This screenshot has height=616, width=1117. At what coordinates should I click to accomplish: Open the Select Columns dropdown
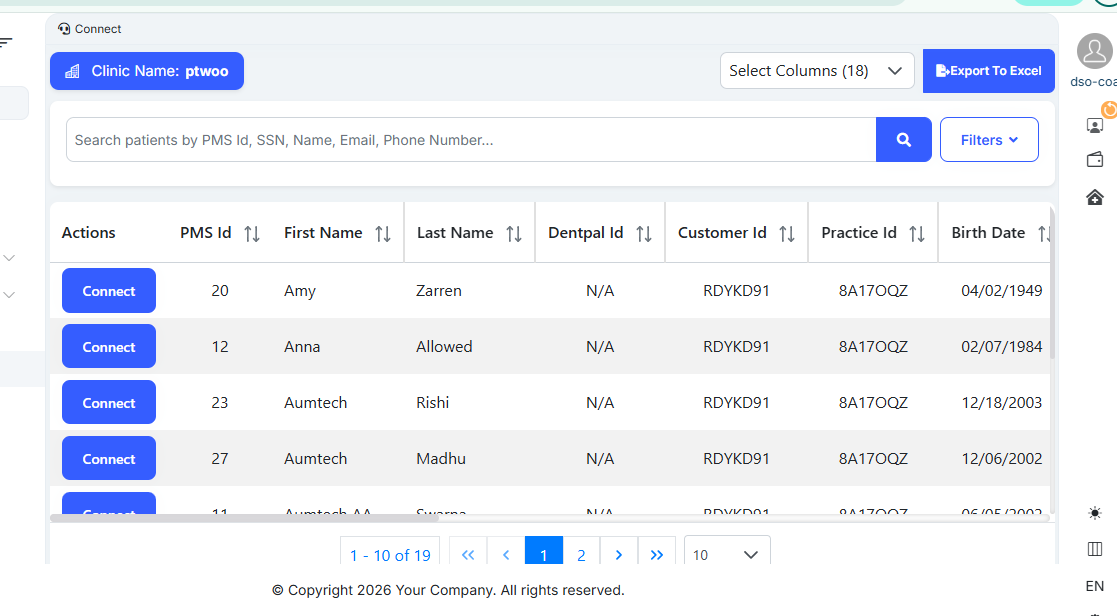click(816, 71)
